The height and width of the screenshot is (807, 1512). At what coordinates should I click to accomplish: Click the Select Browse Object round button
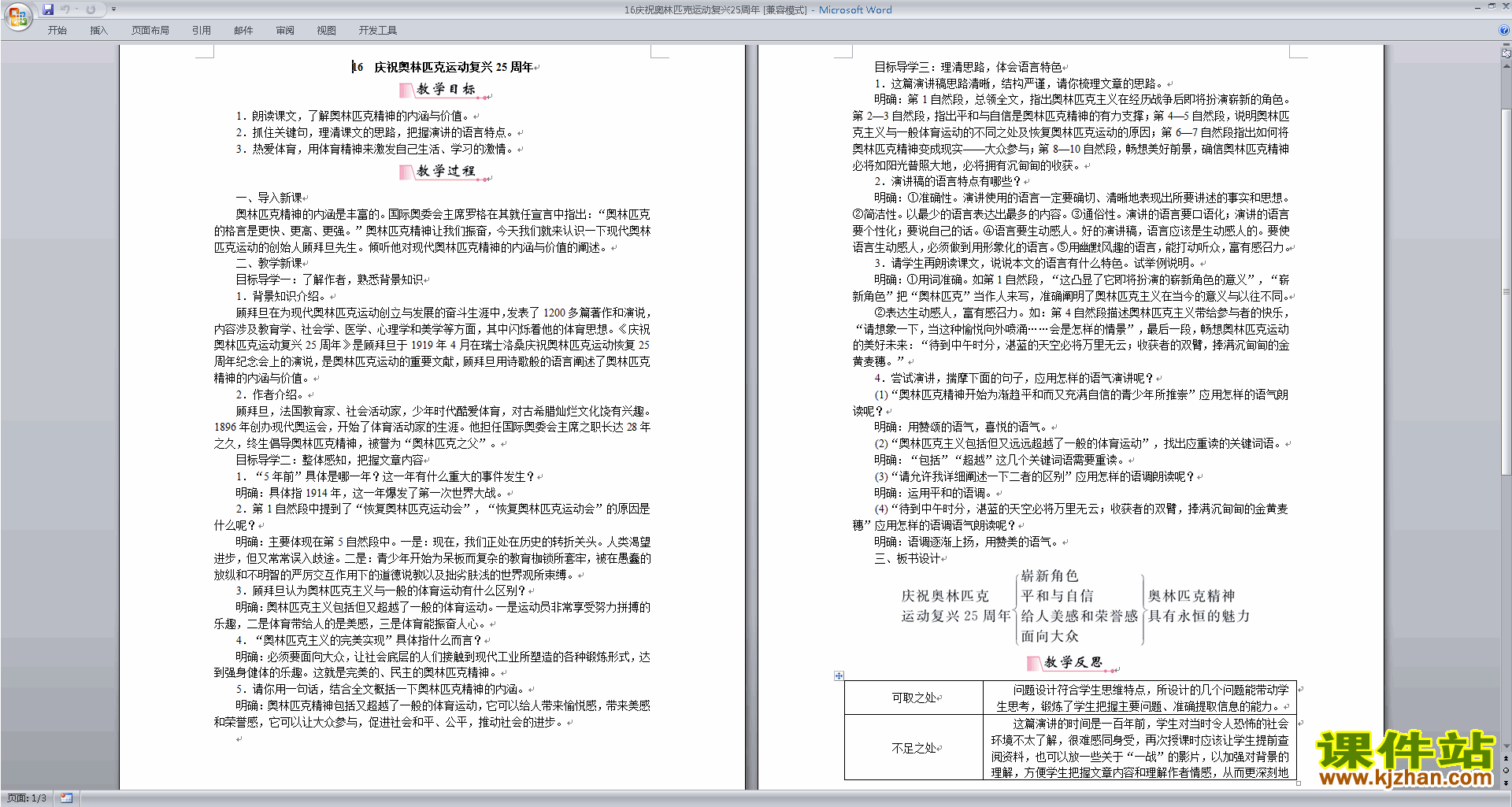[1506, 771]
